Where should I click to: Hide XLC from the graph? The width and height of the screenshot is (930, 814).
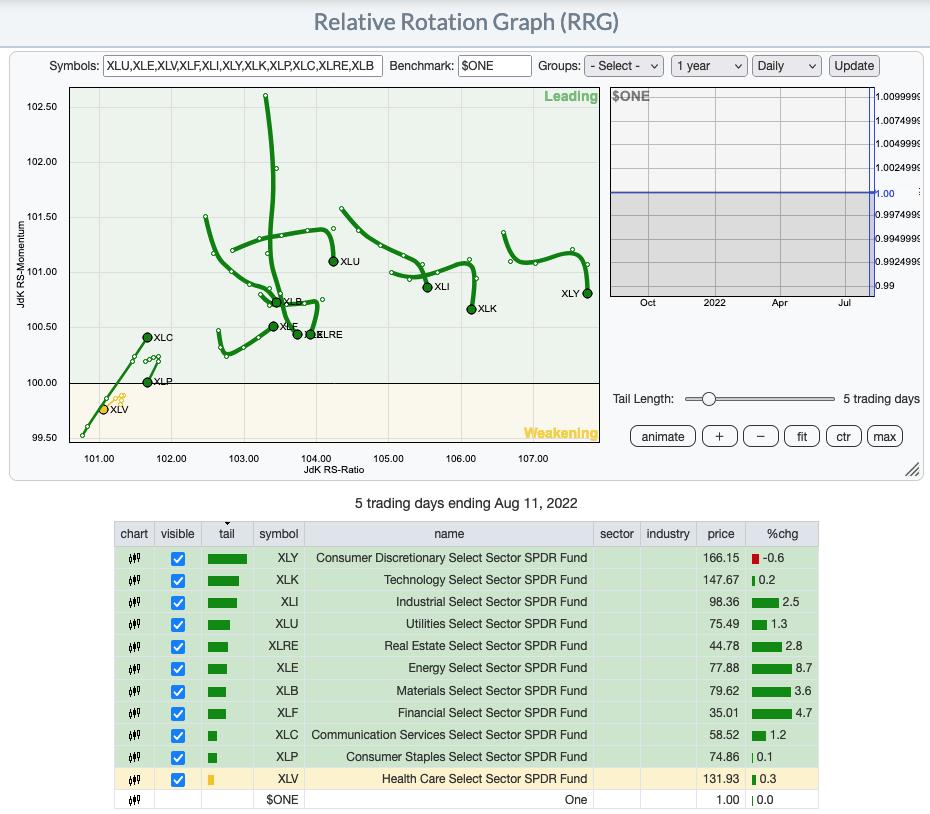(178, 736)
